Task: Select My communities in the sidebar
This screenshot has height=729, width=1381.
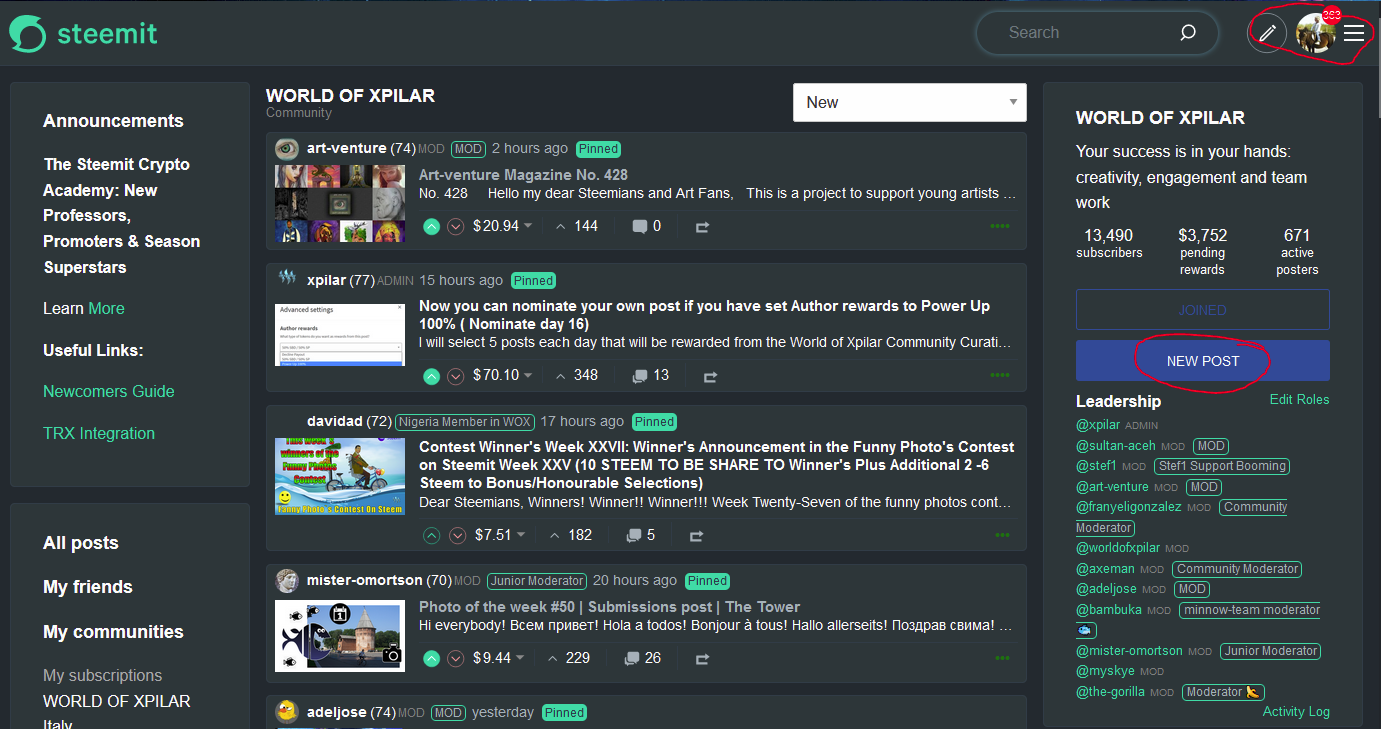Action: (113, 632)
